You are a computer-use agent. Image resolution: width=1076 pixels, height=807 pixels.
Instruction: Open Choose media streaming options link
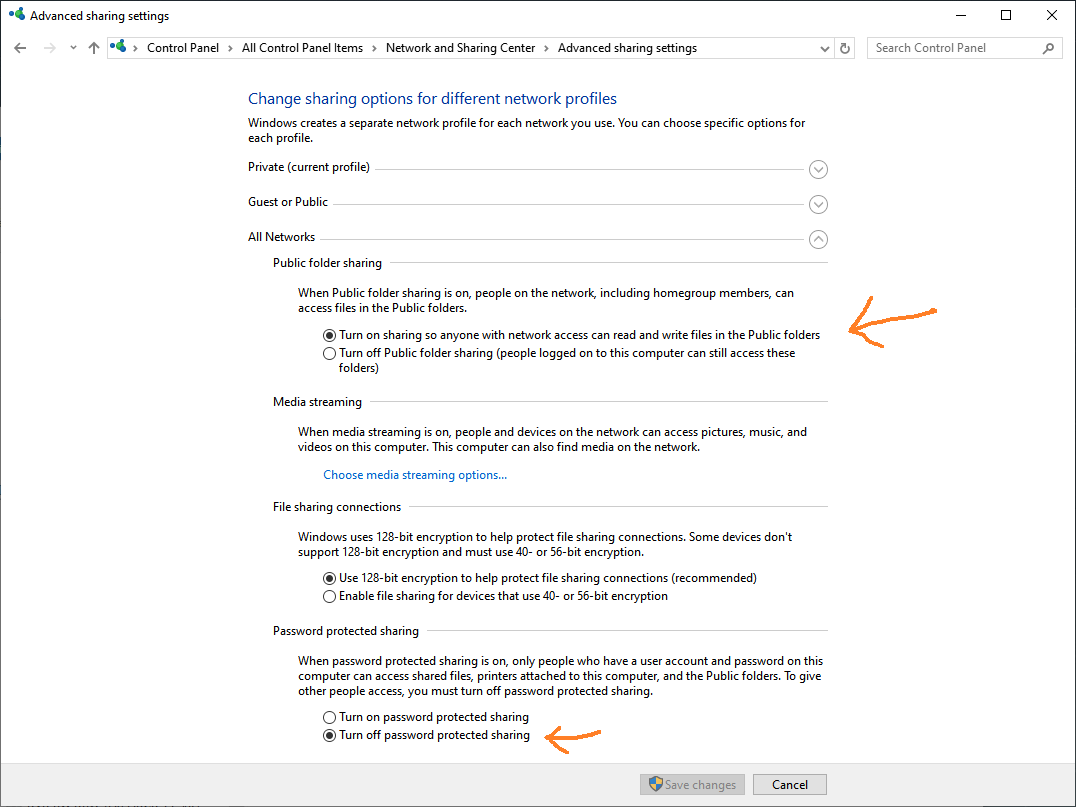pyautogui.click(x=415, y=475)
